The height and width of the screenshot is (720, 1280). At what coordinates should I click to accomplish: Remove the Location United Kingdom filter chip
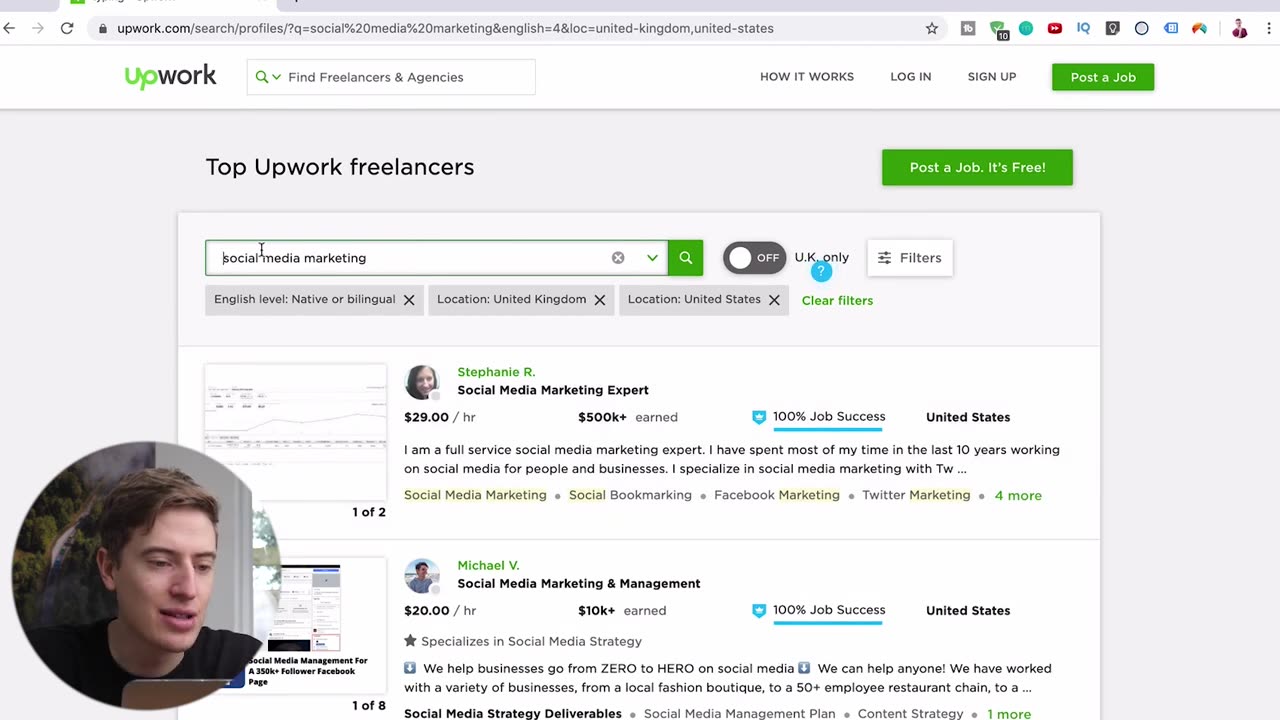[x=600, y=300]
